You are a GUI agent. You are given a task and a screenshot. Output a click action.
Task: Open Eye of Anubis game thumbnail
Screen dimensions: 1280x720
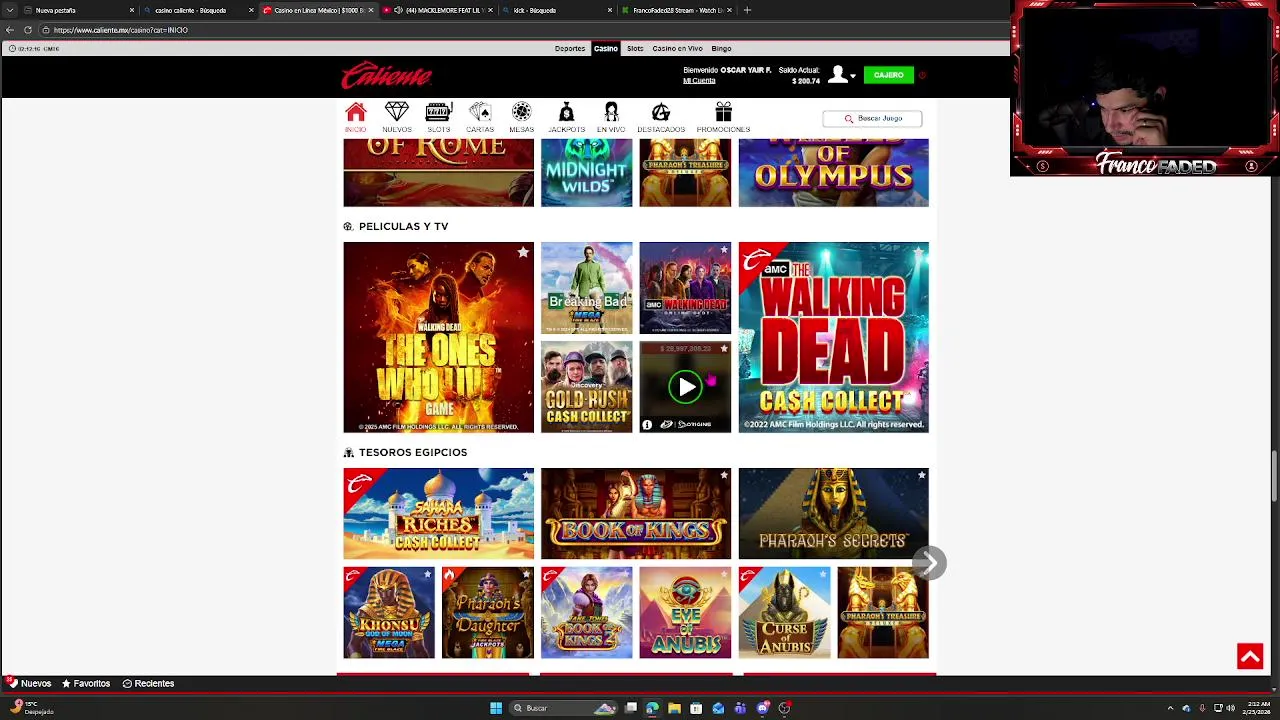pos(685,613)
